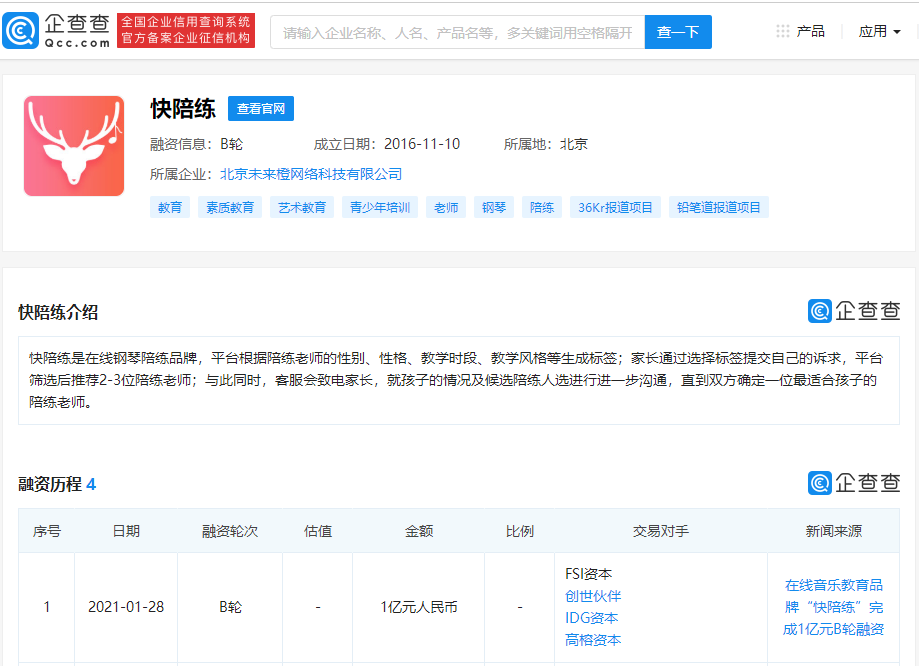Open 北京未来橙网络科技有限公司 company link
This screenshot has width=919, height=666.
point(311,174)
